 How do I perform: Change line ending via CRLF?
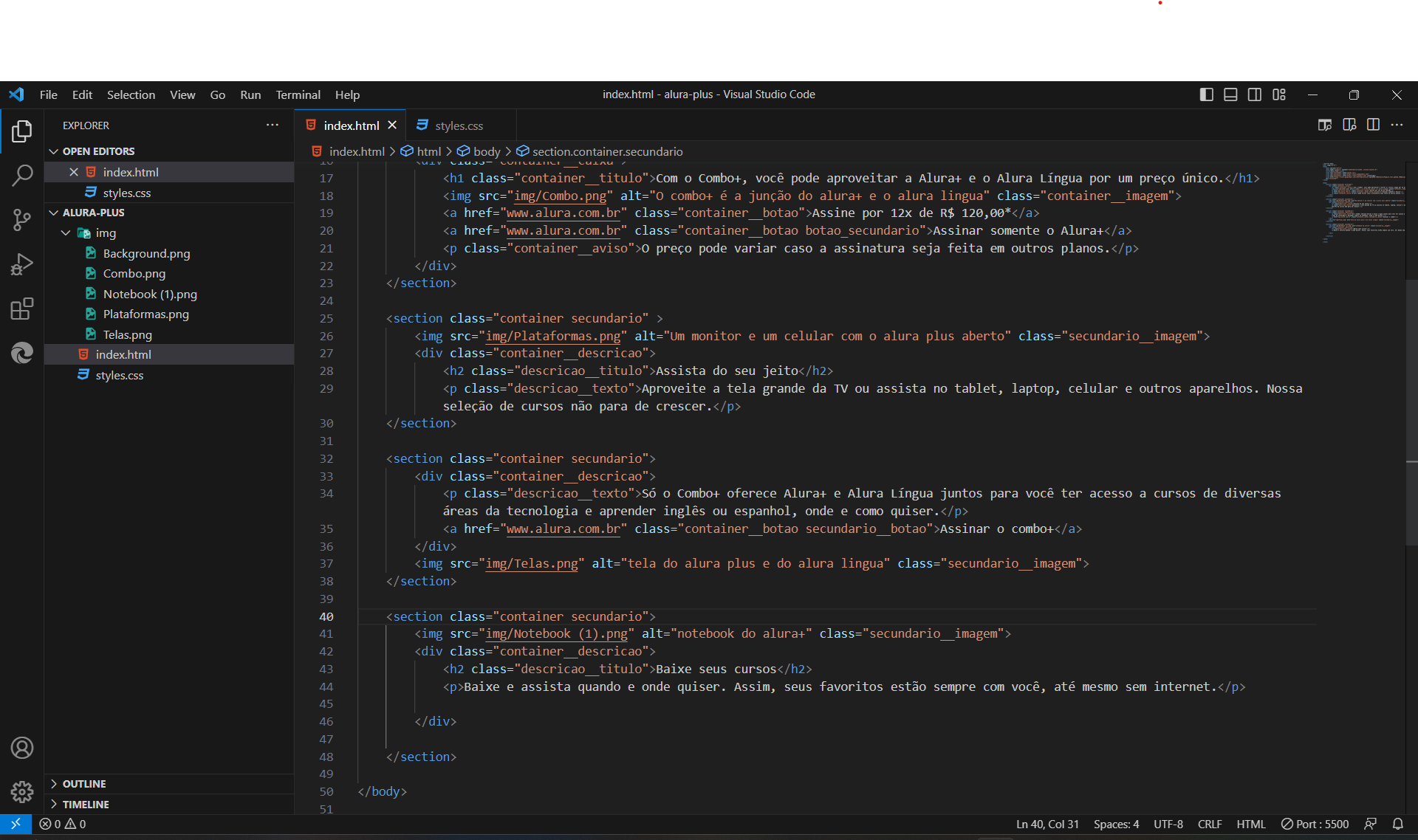1210,824
